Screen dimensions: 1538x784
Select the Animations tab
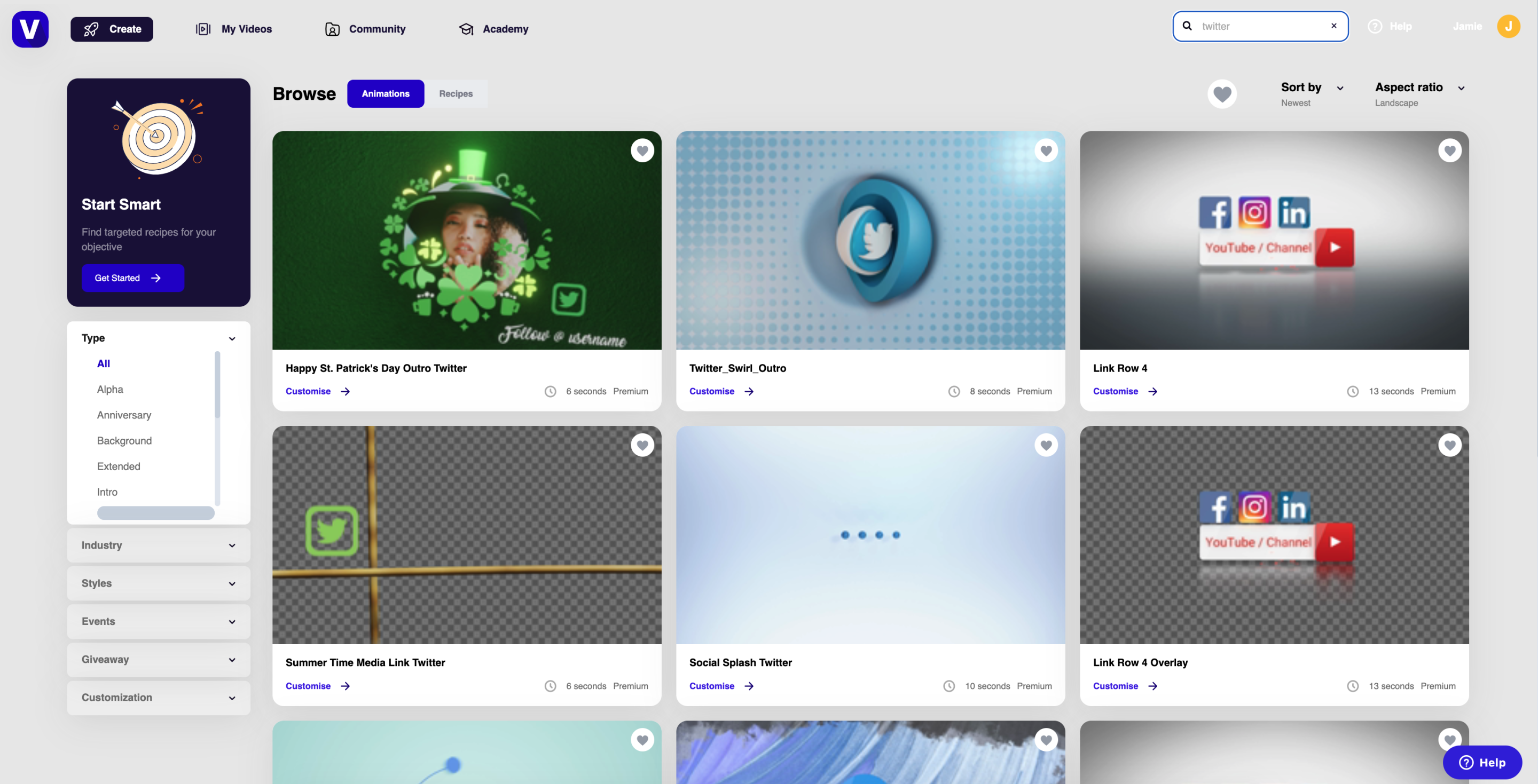[385, 93]
